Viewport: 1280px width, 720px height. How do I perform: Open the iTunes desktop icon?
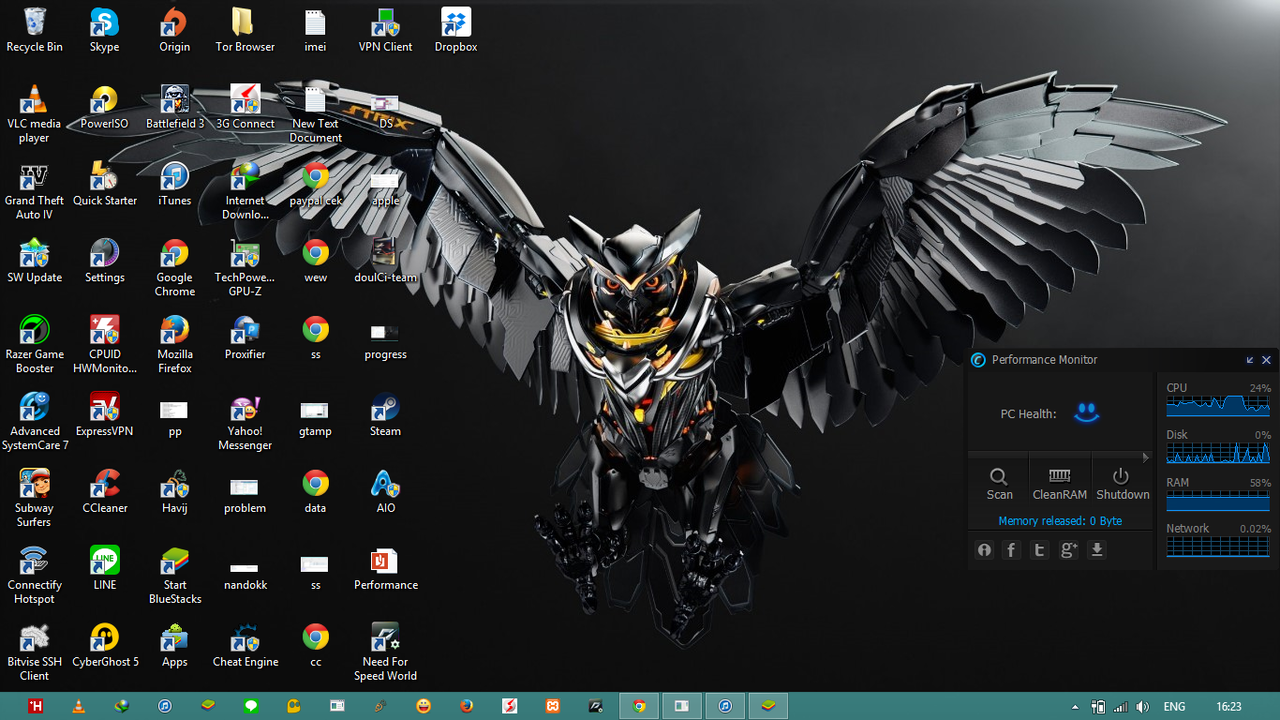(x=174, y=184)
